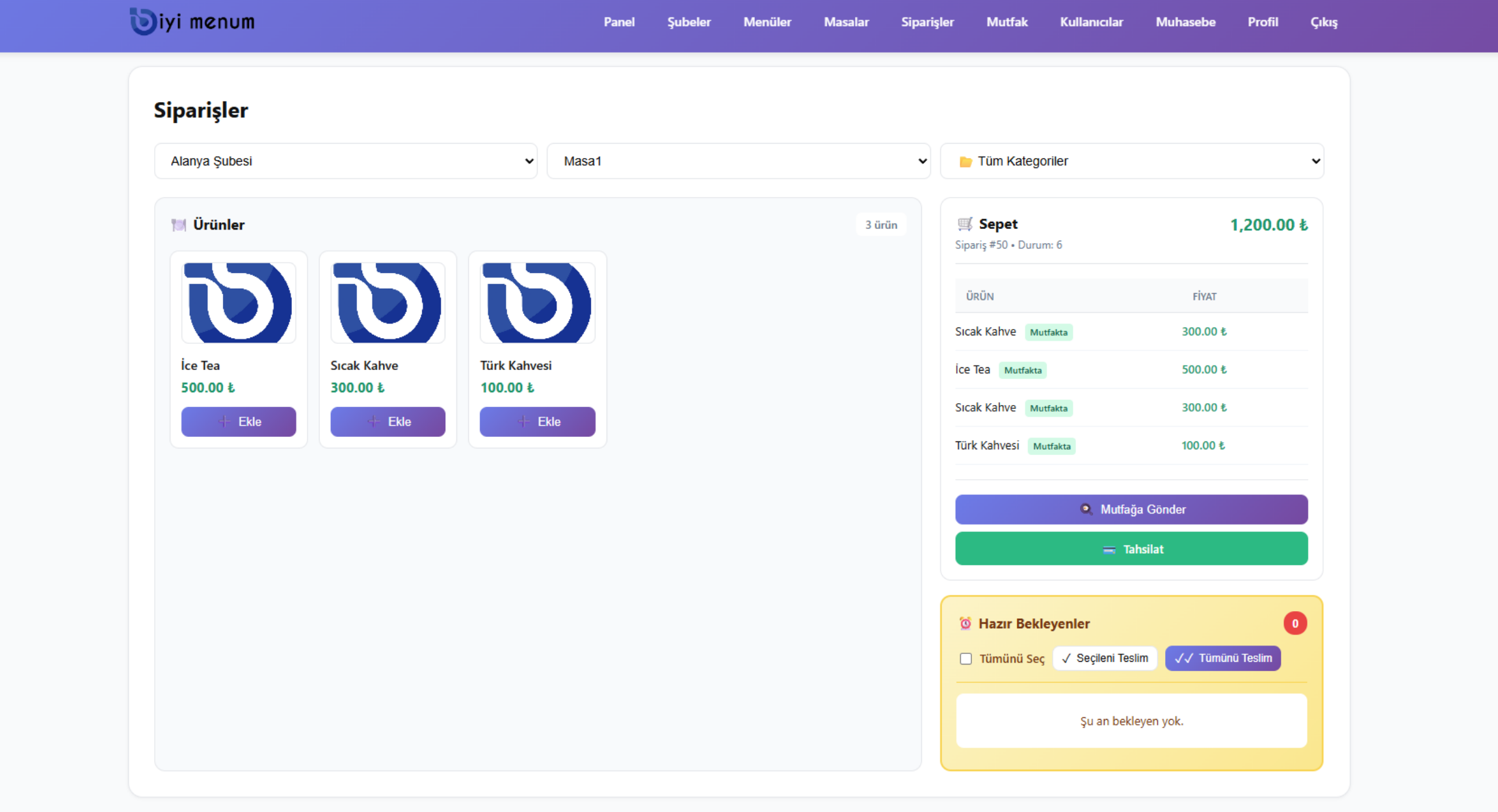This screenshot has width=1498, height=812.
Task: Click the red zero badge in Hazır Bekleyenler
Action: pos(1294,623)
